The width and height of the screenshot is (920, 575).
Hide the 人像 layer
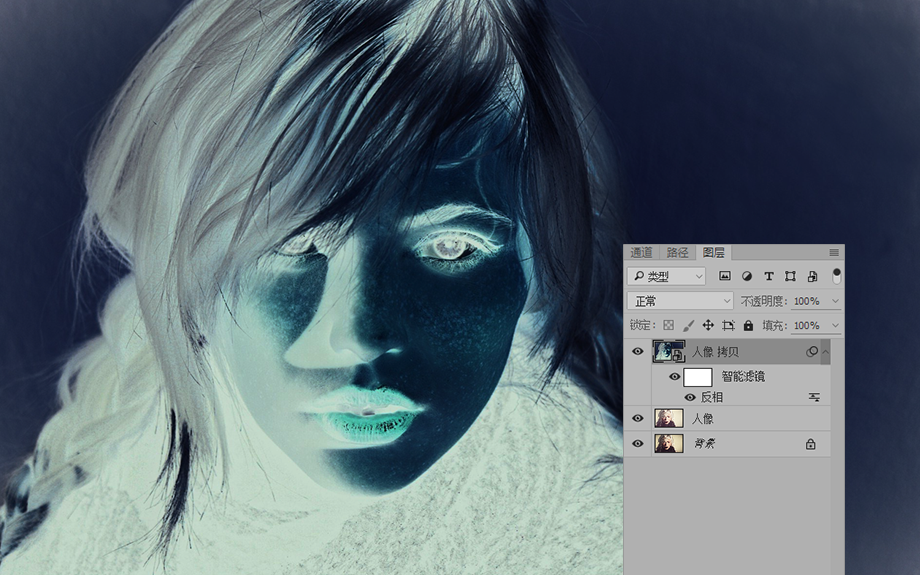pyautogui.click(x=638, y=419)
